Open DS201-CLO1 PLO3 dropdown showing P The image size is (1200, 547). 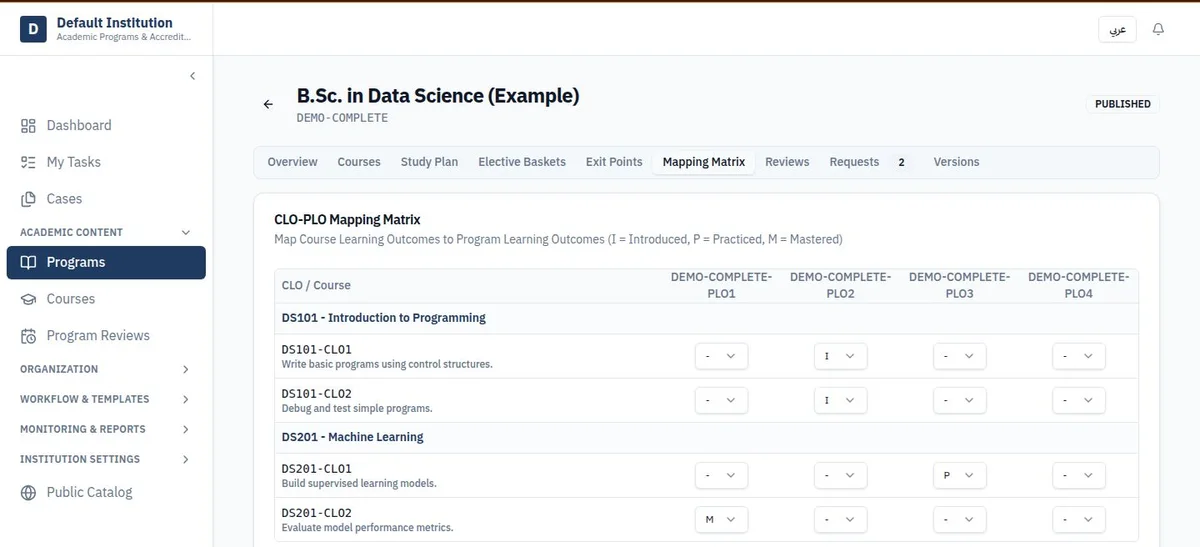coord(959,475)
